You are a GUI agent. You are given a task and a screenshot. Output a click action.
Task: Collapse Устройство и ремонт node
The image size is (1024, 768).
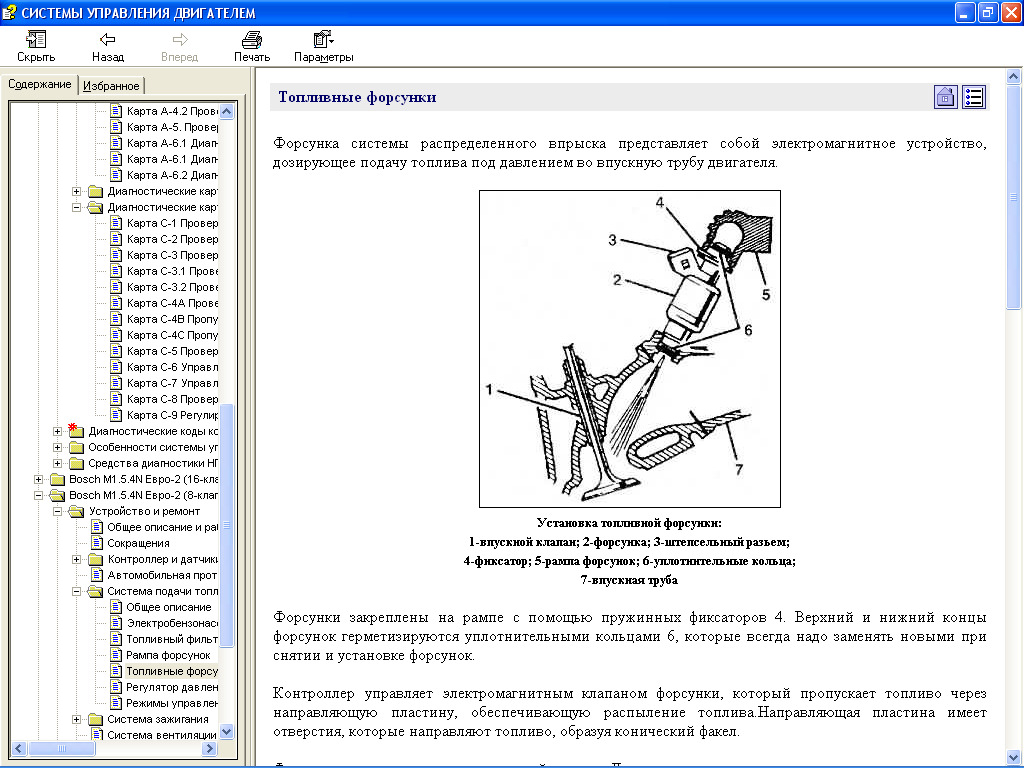coord(57,511)
